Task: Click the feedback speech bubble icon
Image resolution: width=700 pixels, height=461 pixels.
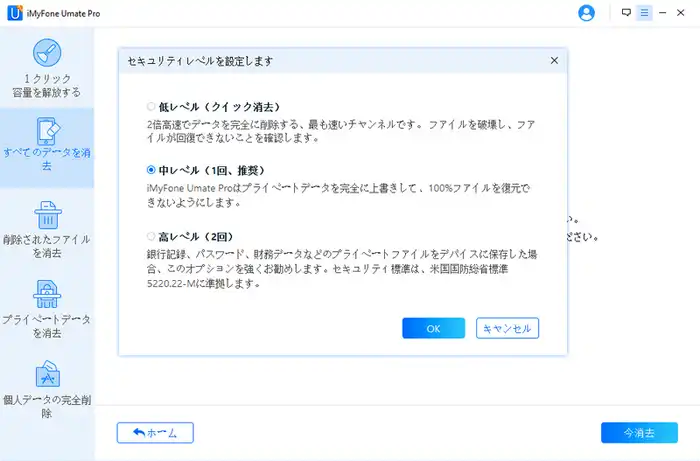Action: [626, 13]
